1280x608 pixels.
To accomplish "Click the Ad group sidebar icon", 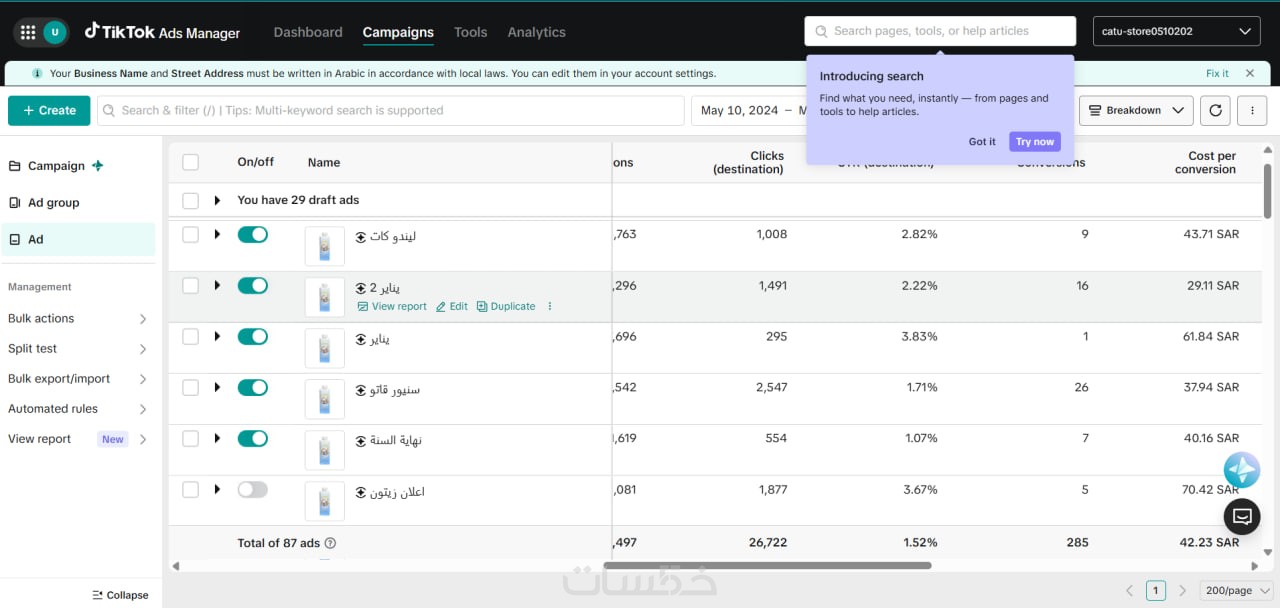I will (x=14, y=203).
